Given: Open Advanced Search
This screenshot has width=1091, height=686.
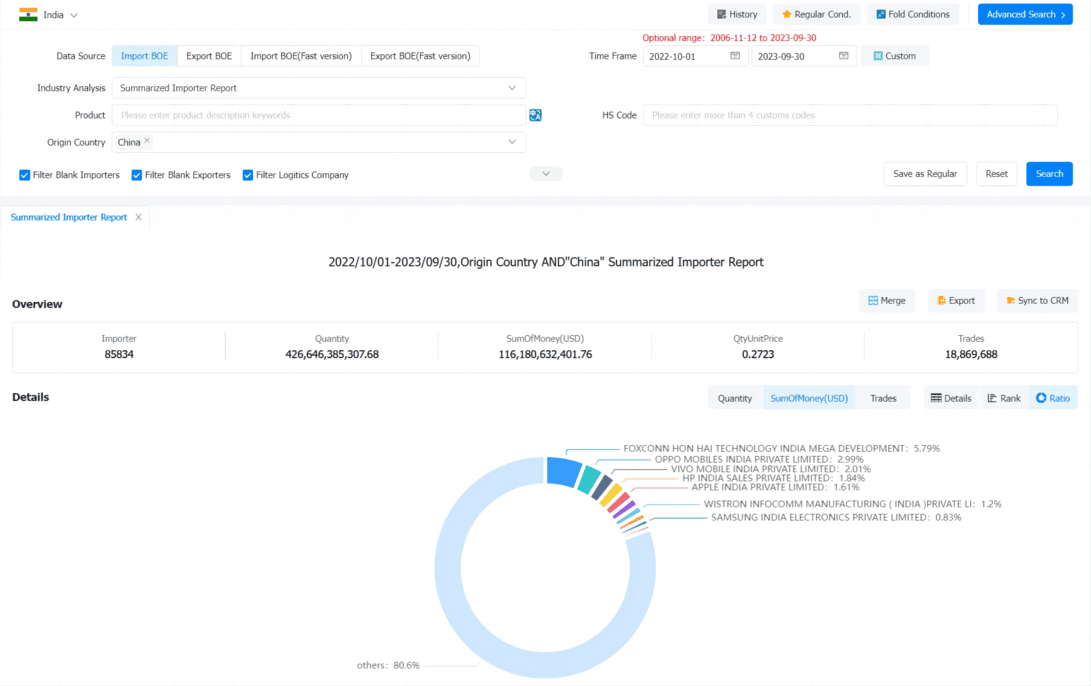Looking at the screenshot, I should [1025, 15].
